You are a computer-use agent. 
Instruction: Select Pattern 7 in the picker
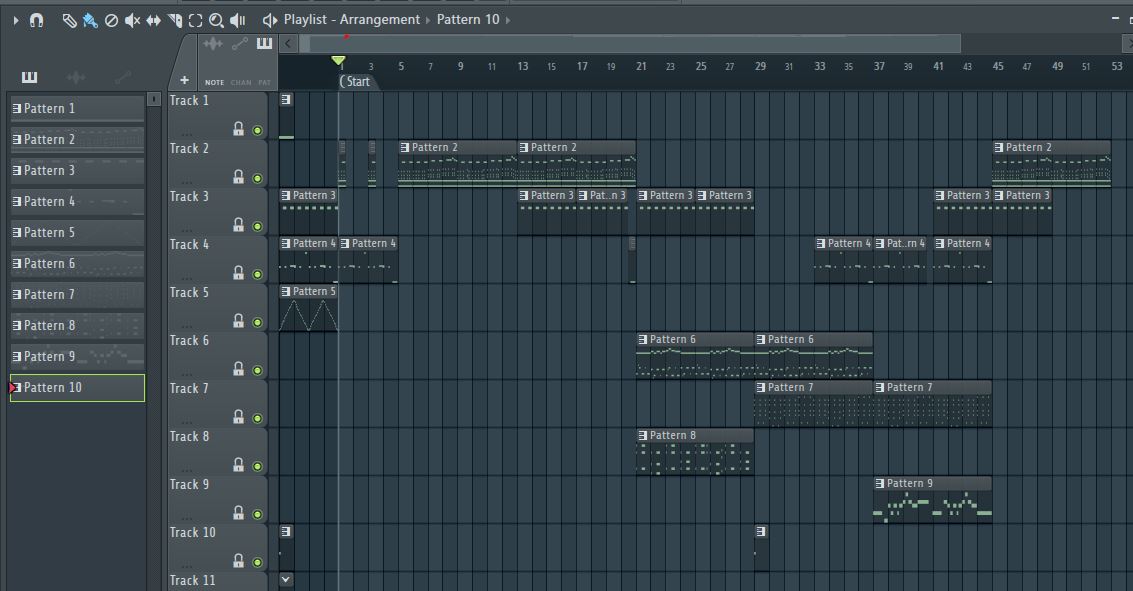pyautogui.click(x=77, y=295)
